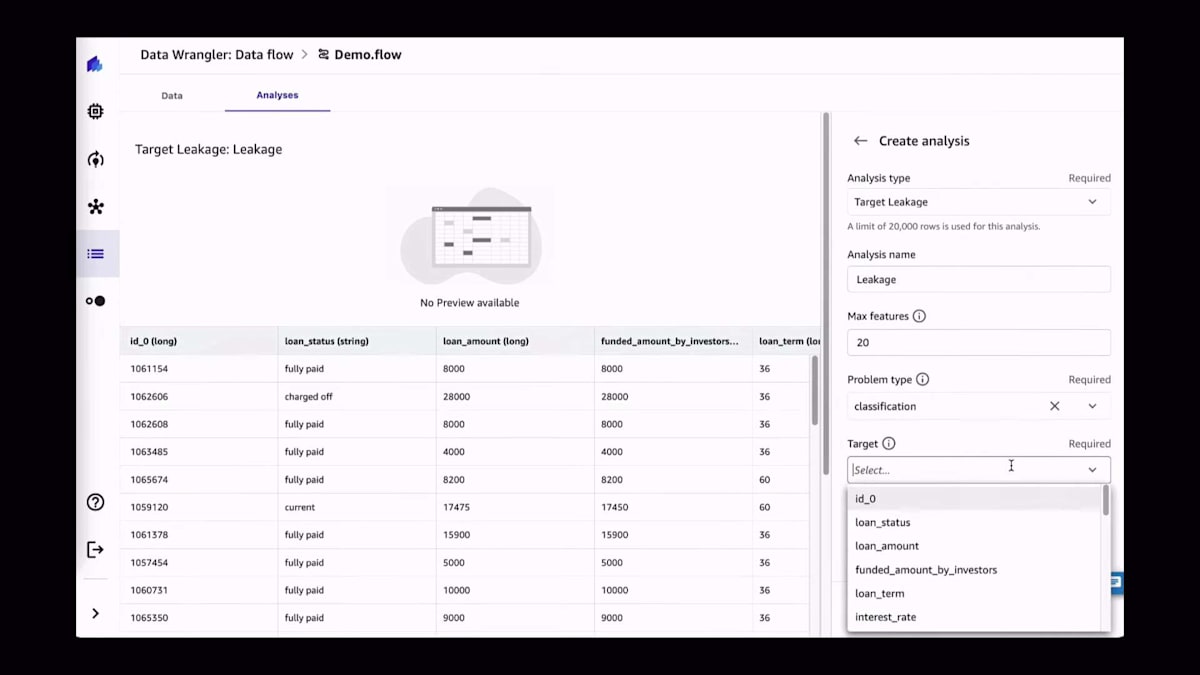The width and height of the screenshot is (1200, 675).
Task: Open the Problem type dropdown arrow
Action: coord(1092,406)
